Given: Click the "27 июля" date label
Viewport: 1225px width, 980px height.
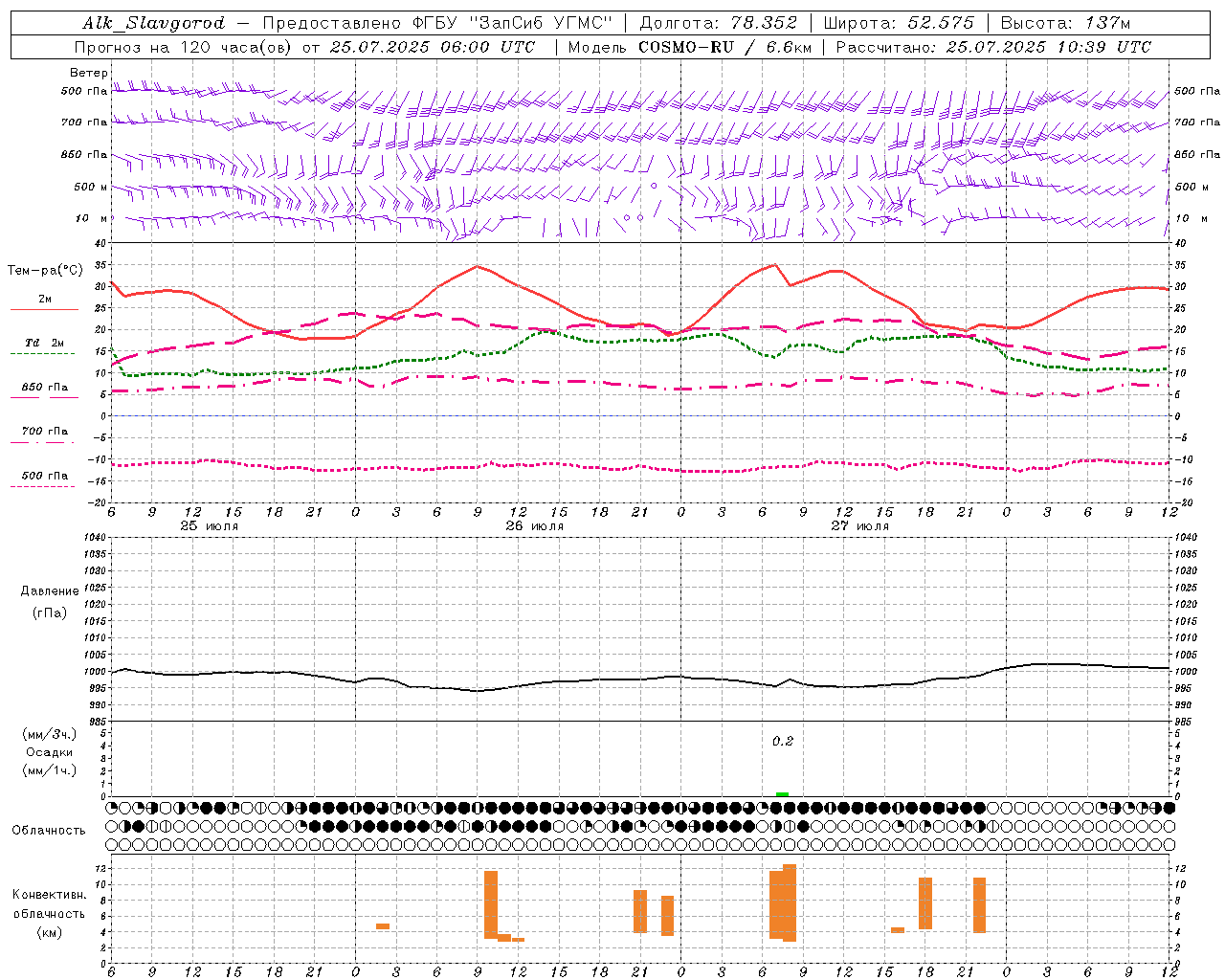Looking at the screenshot, I should click(860, 526).
